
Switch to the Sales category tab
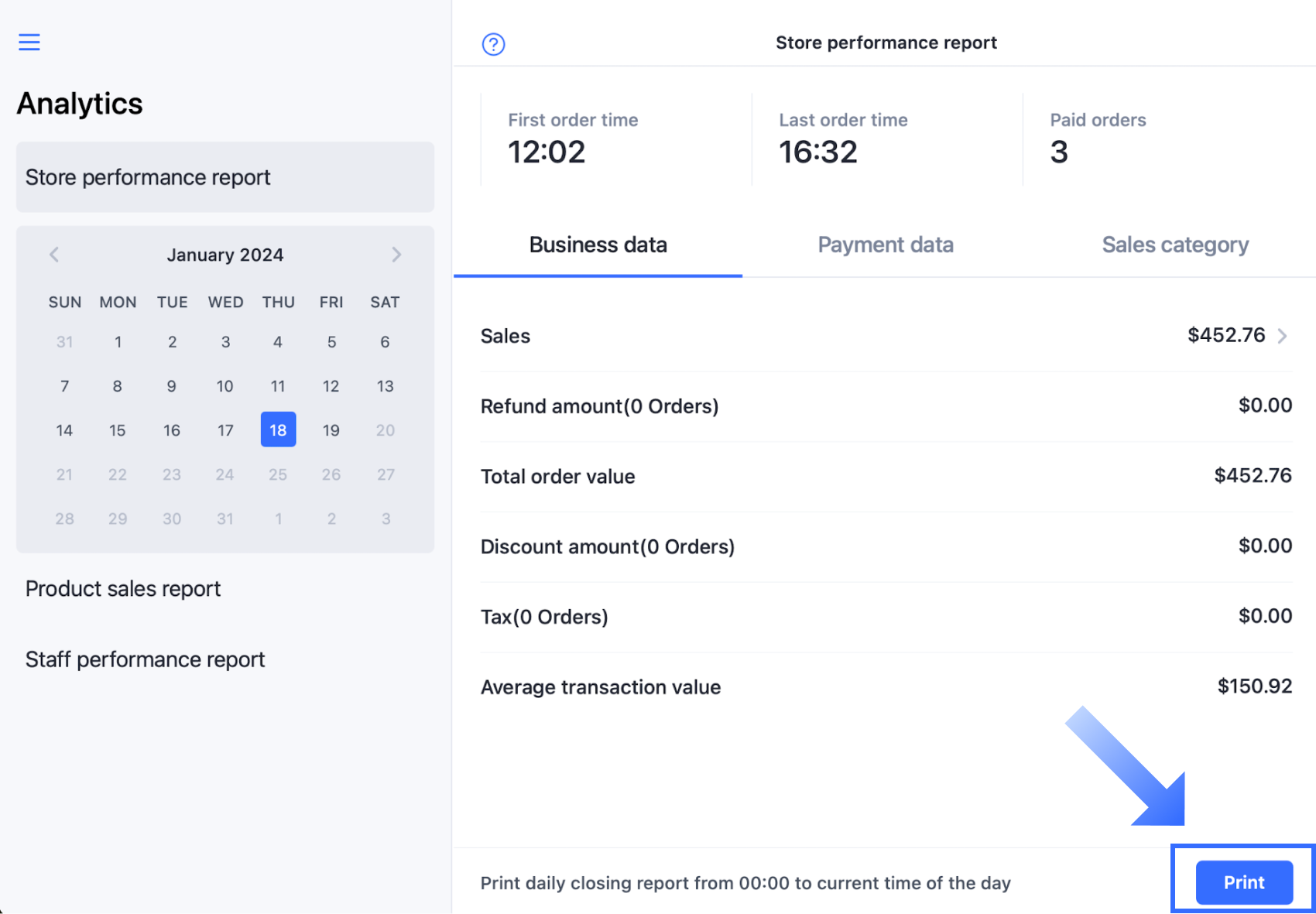pos(1174,245)
